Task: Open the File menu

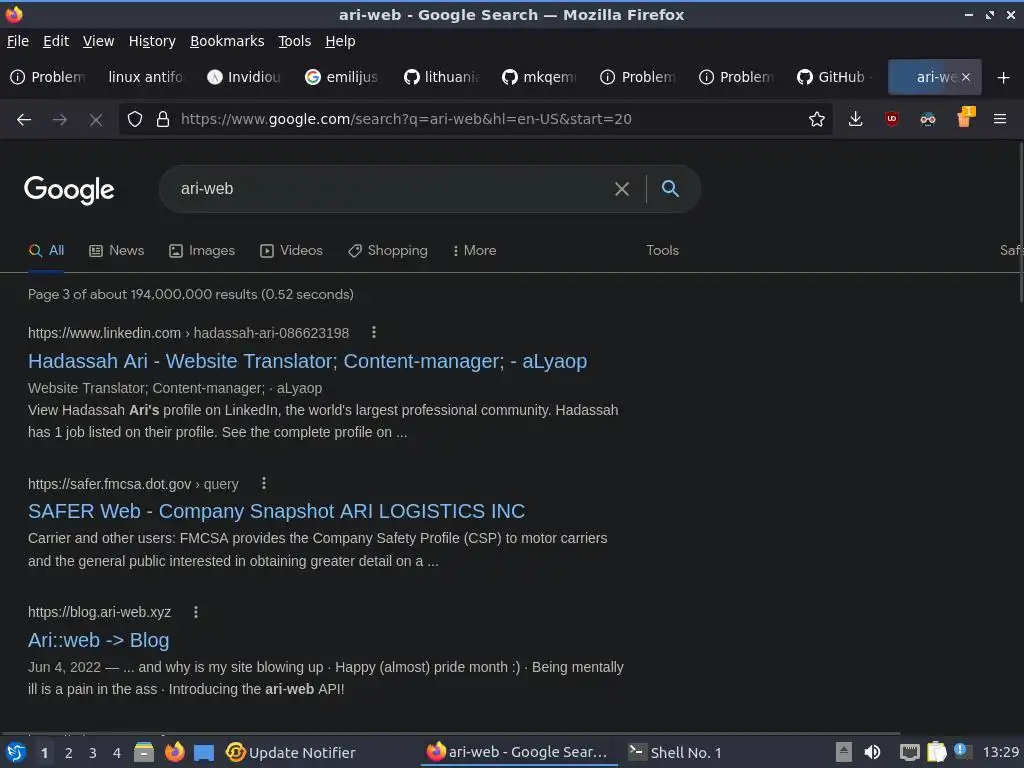Action: 18,41
